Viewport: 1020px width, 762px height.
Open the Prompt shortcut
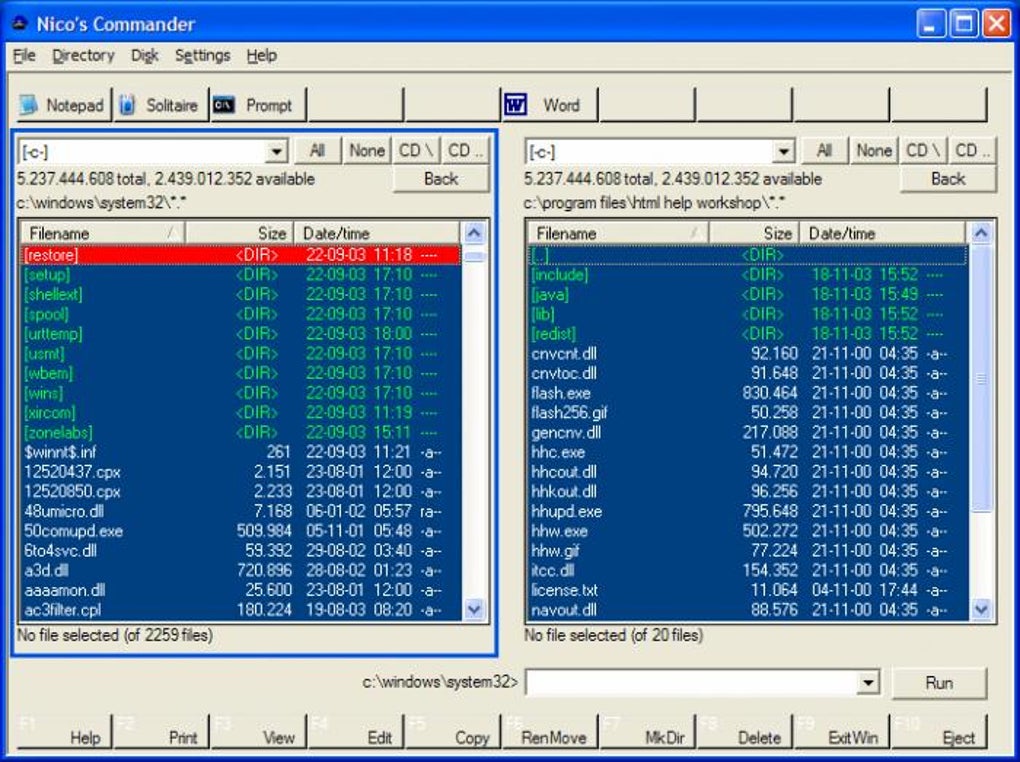(x=258, y=105)
